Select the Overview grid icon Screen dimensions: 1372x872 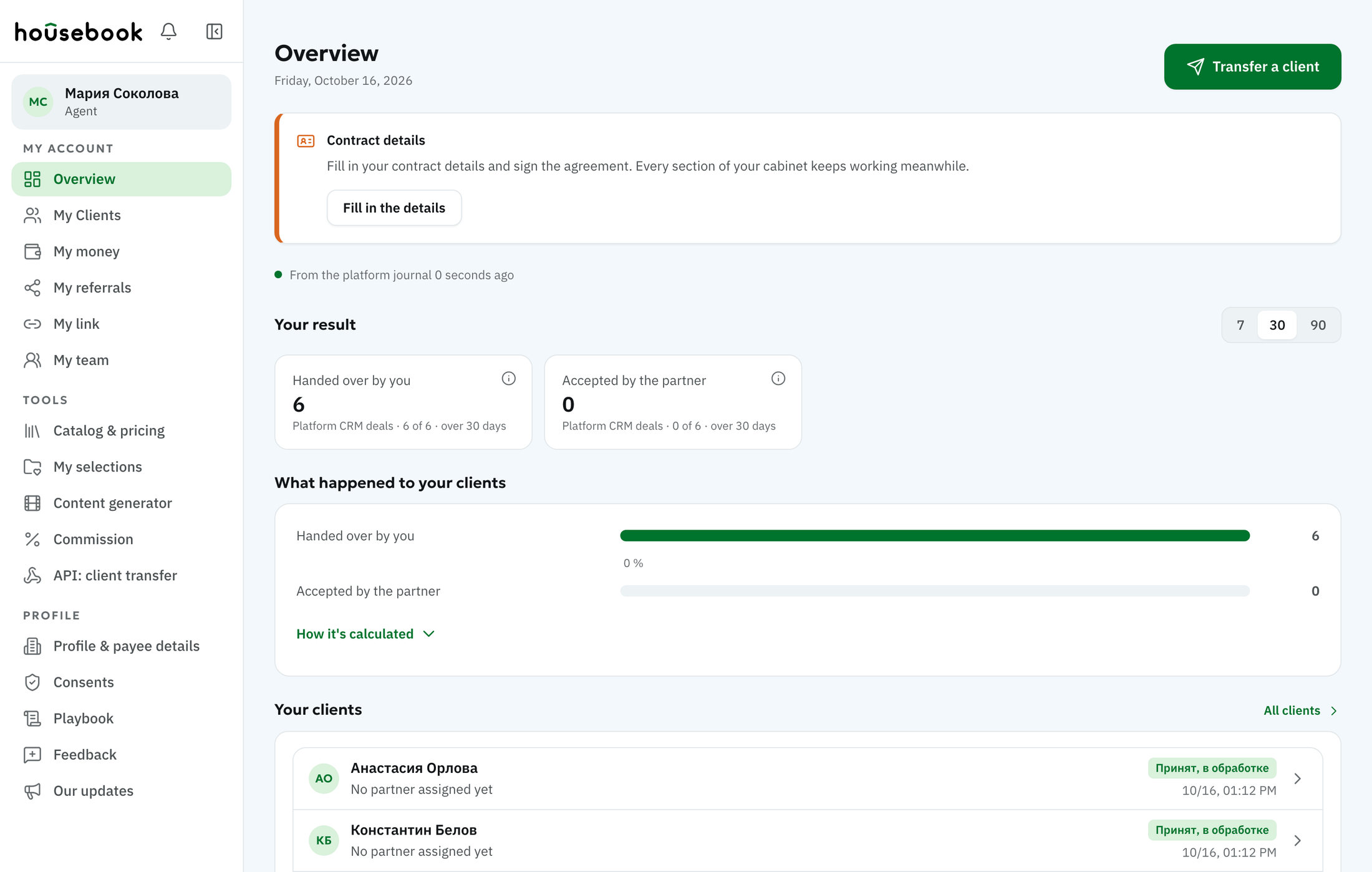[x=32, y=179]
